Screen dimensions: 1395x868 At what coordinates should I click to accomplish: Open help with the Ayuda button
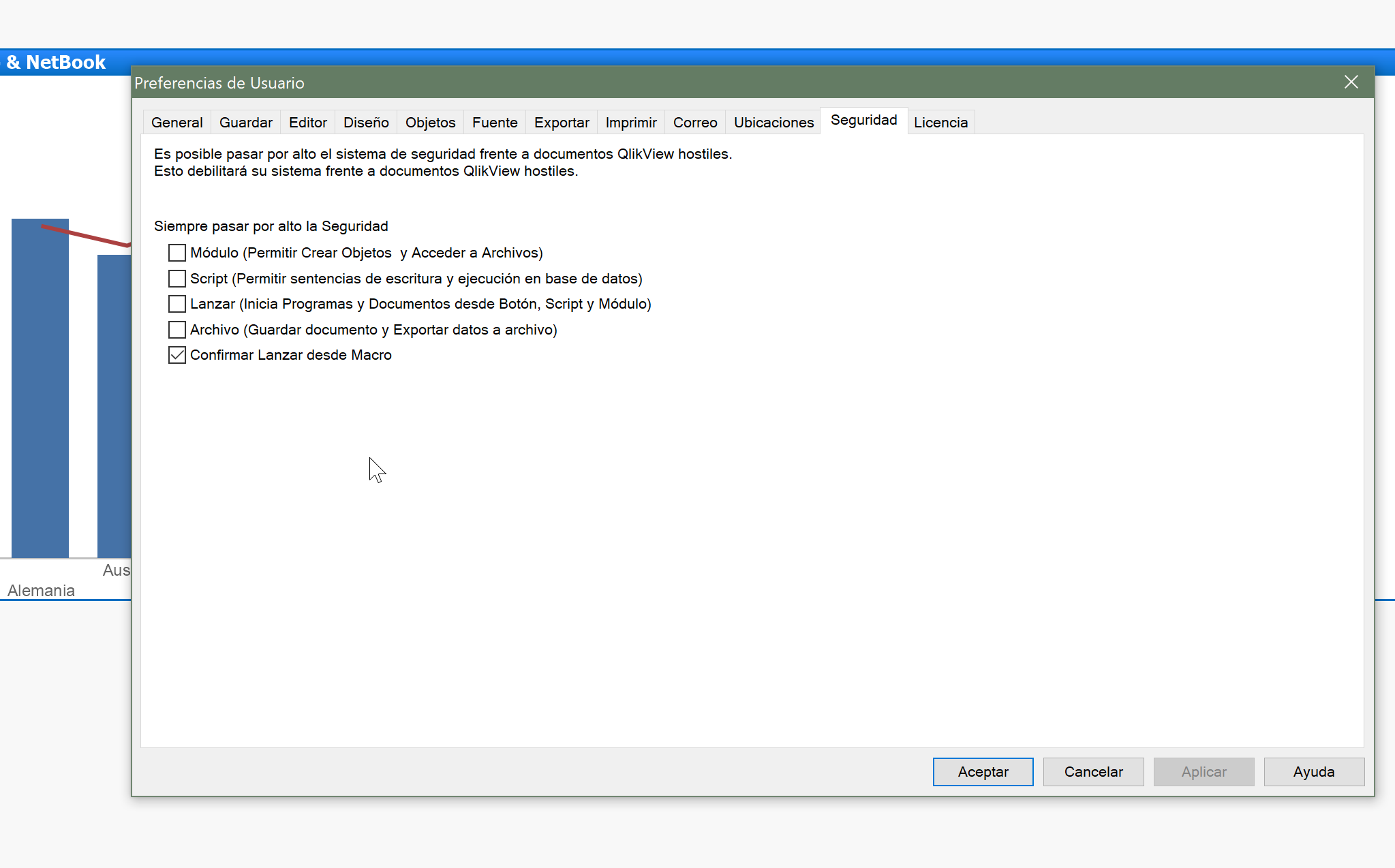[1314, 772]
